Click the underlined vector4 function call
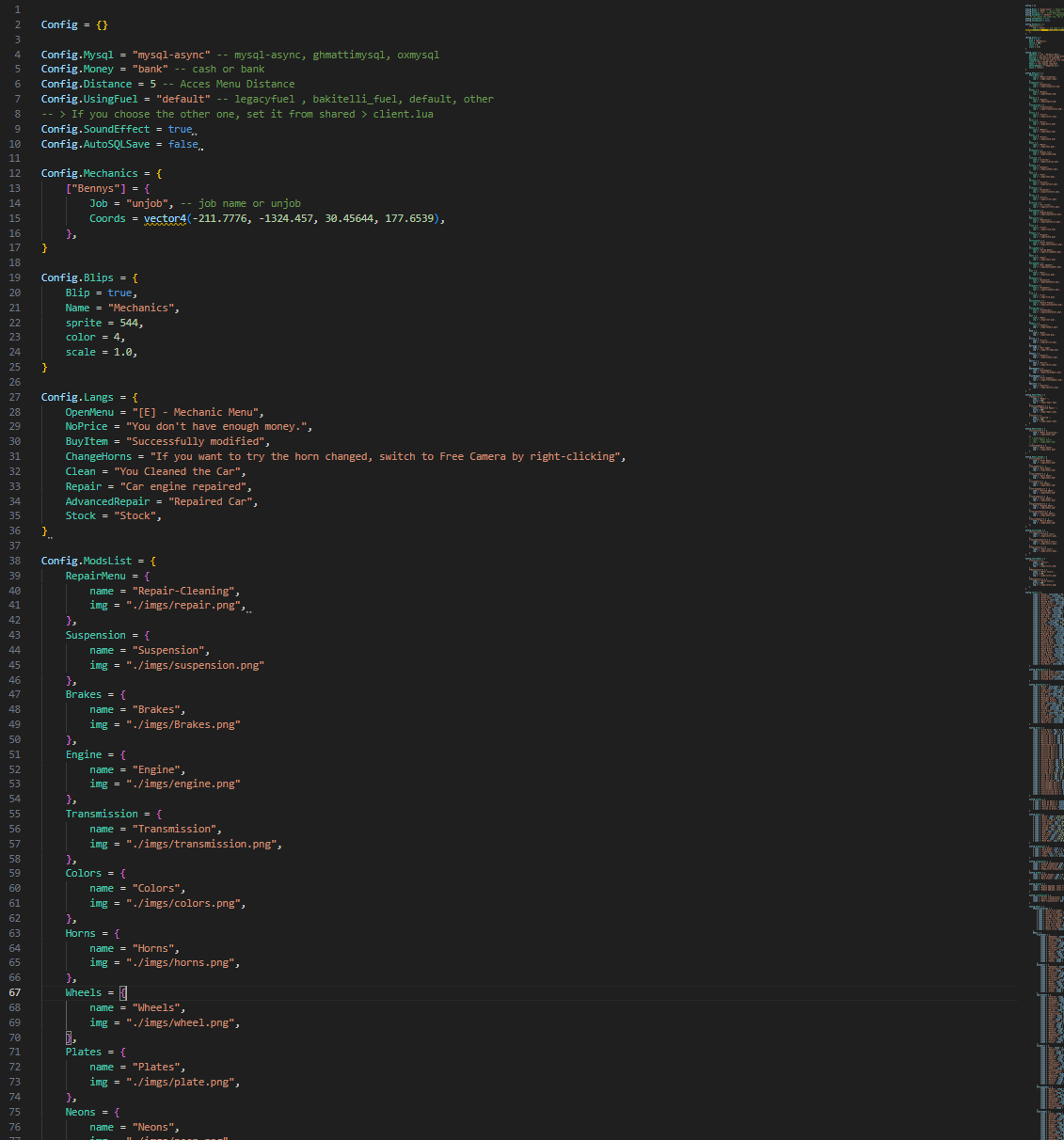This screenshot has width=1064, height=1140. (166, 217)
